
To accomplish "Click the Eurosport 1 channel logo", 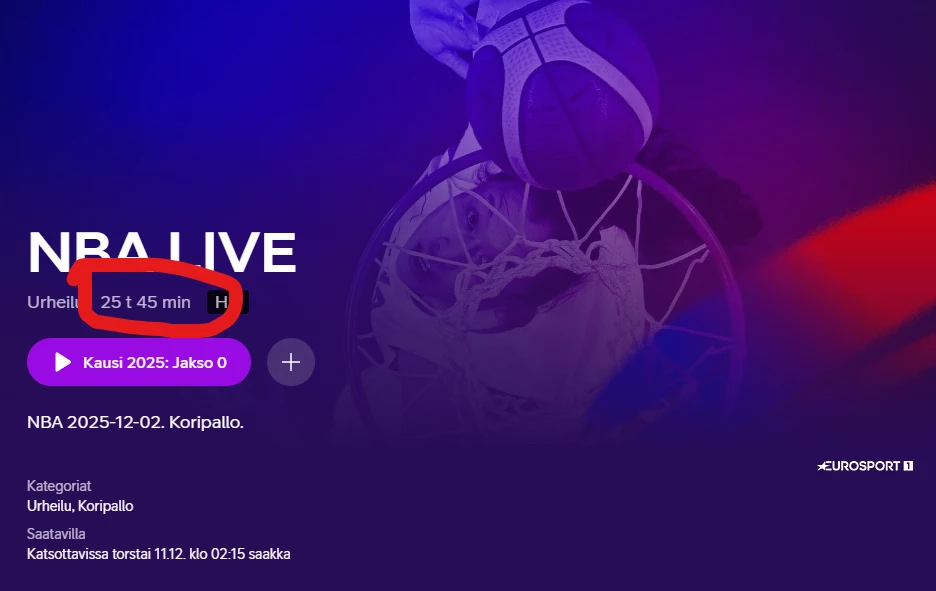I will 865,466.
